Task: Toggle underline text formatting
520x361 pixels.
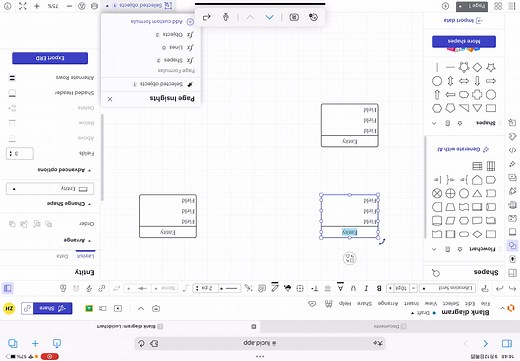Action: tap(353, 288)
